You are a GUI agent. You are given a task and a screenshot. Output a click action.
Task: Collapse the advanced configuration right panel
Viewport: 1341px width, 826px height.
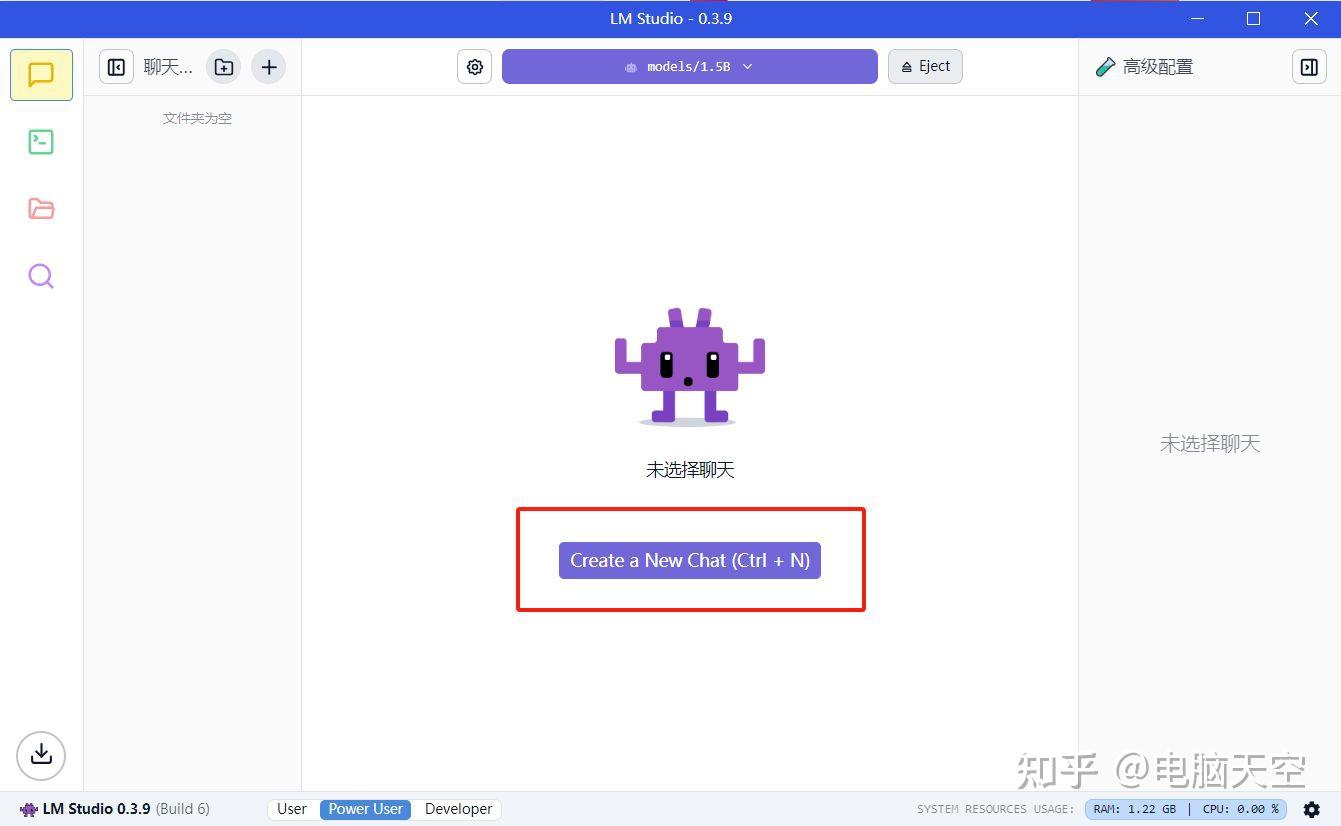point(1309,67)
